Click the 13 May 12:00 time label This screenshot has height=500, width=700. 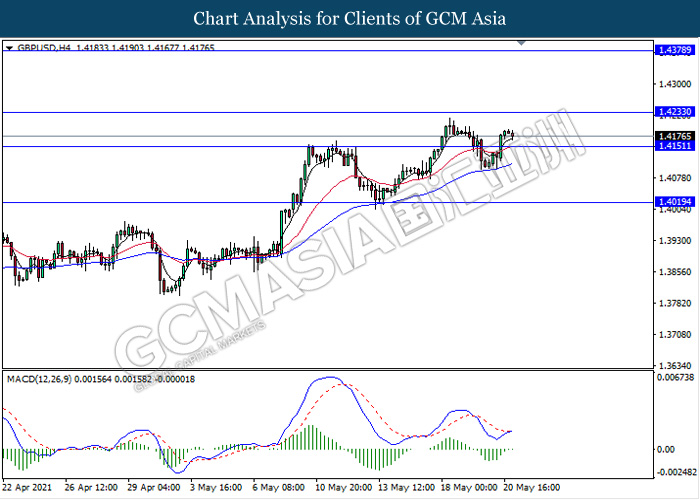tap(406, 488)
